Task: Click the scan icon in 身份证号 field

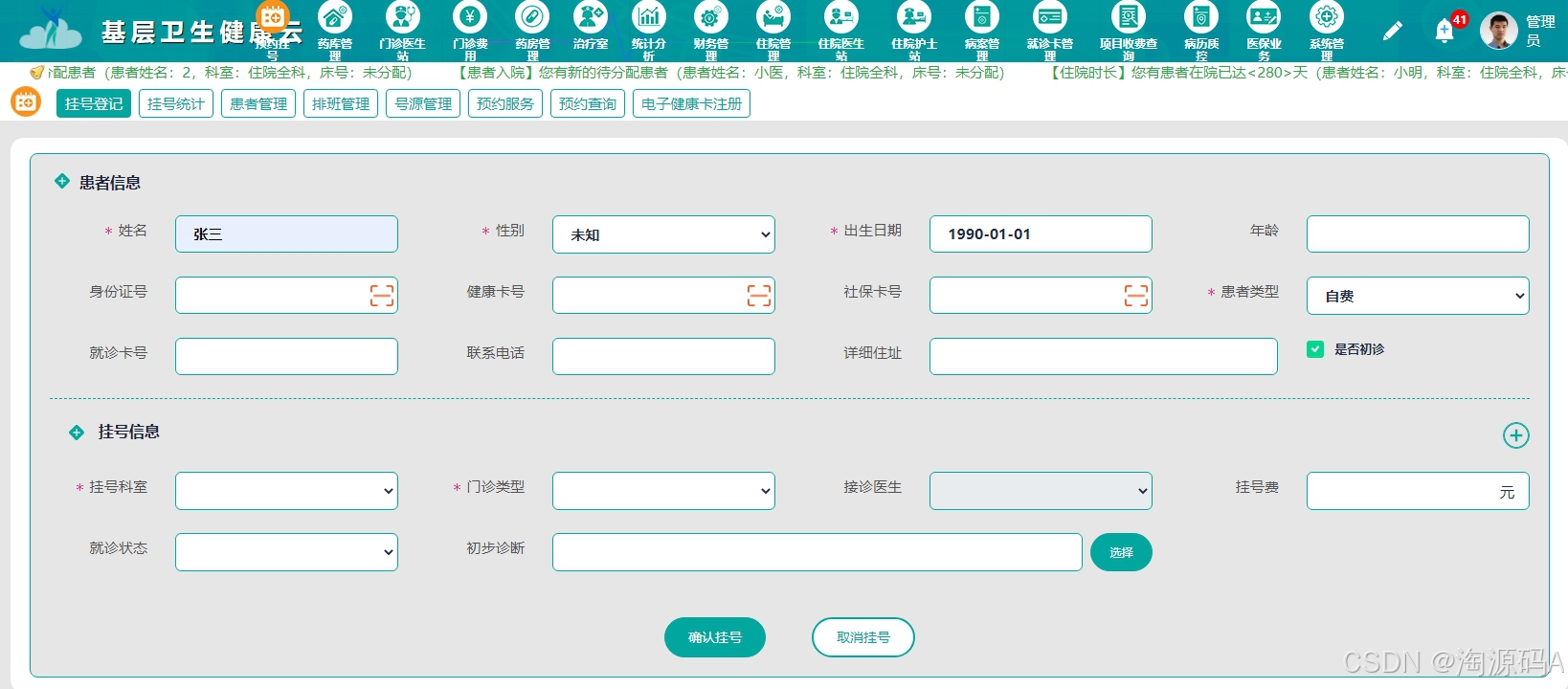Action: tap(382, 296)
